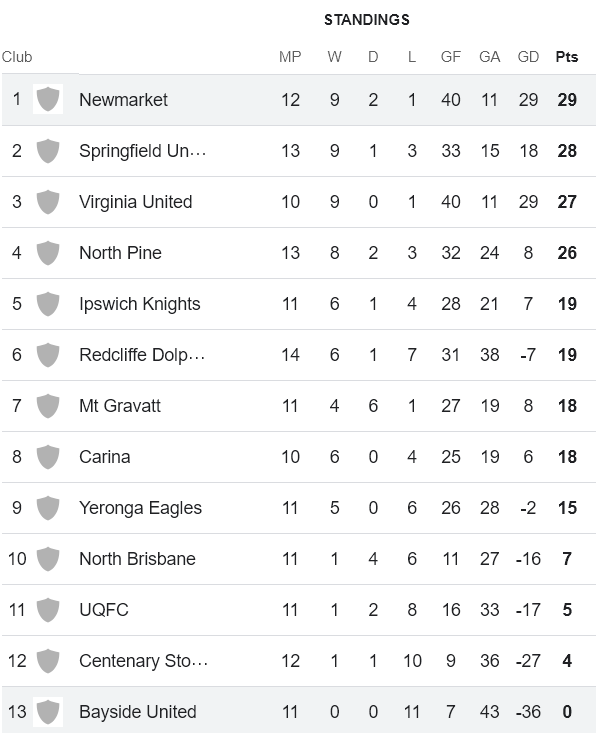Image resolution: width=596 pixels, height=733 pixels.
Task: Click the Club column header
Action: point(17,57)
